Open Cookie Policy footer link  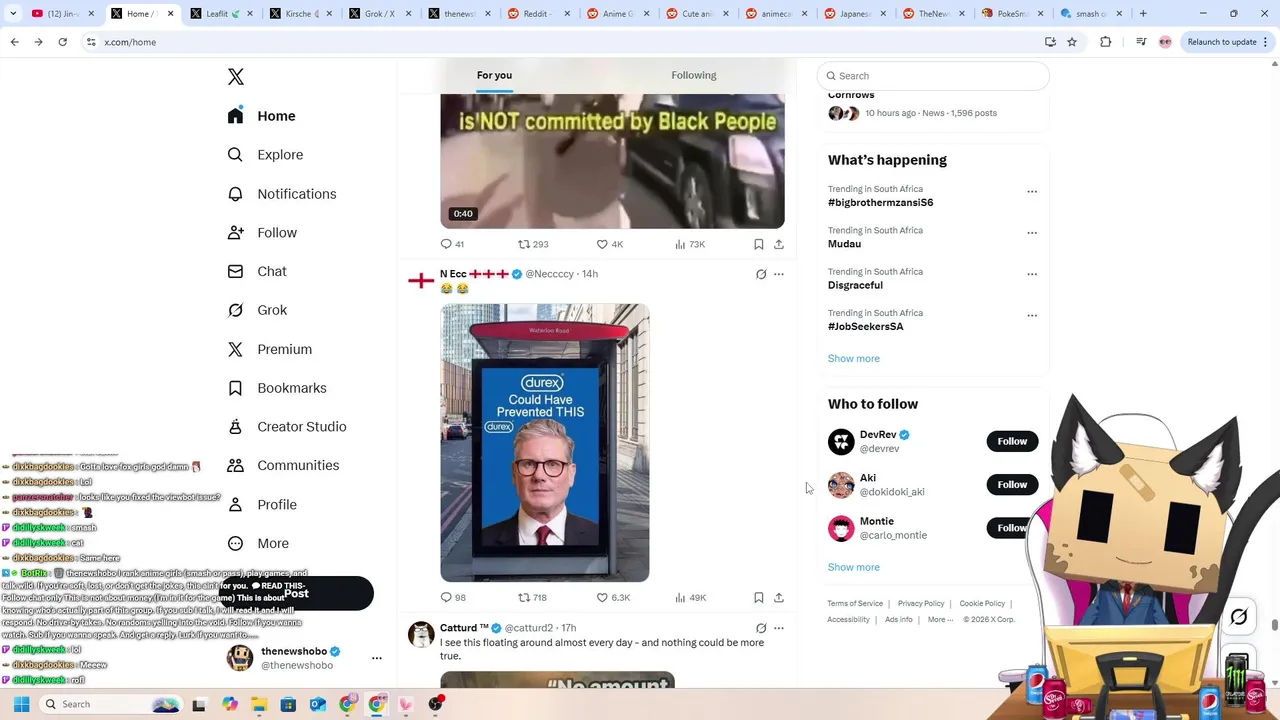tap(982, 604)
